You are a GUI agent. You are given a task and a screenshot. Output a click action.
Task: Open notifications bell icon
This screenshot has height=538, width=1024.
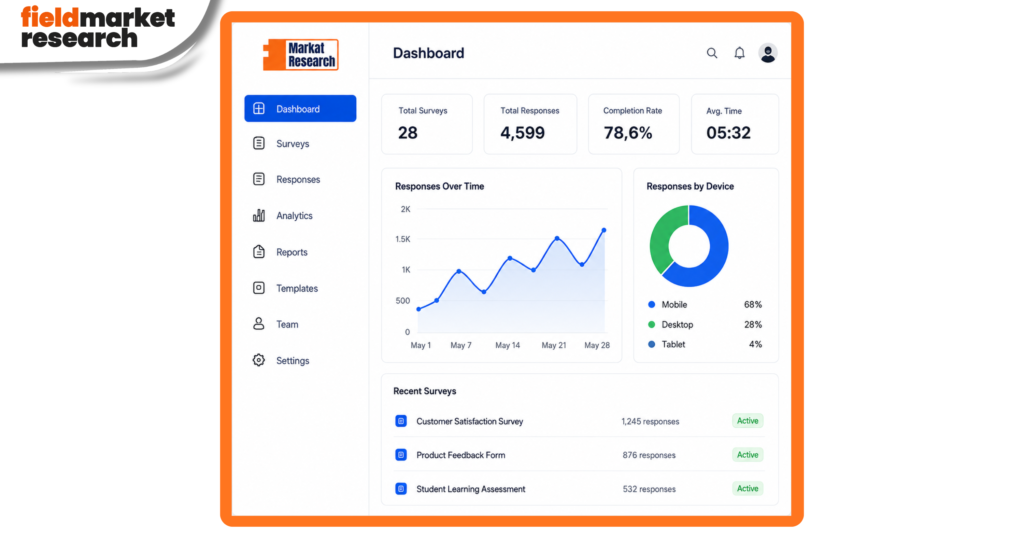click(739, 54)
